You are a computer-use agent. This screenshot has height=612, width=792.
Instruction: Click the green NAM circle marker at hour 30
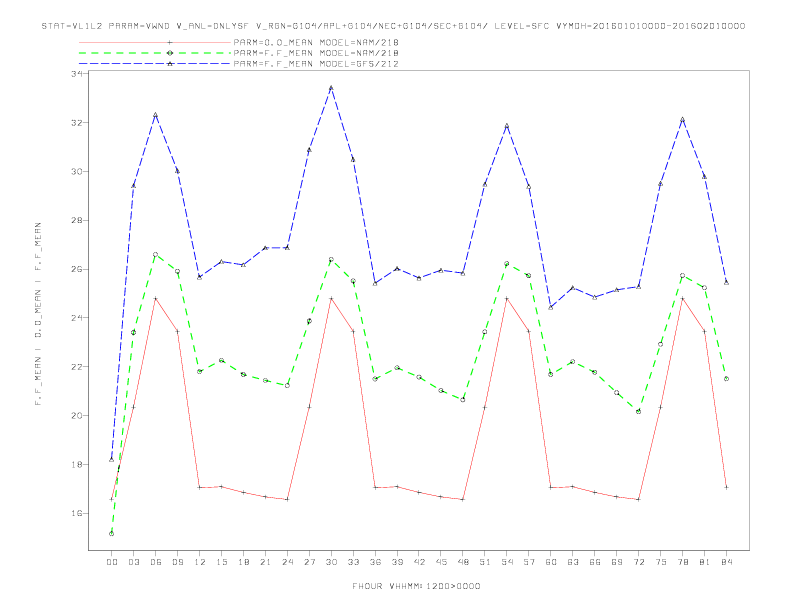331,260
